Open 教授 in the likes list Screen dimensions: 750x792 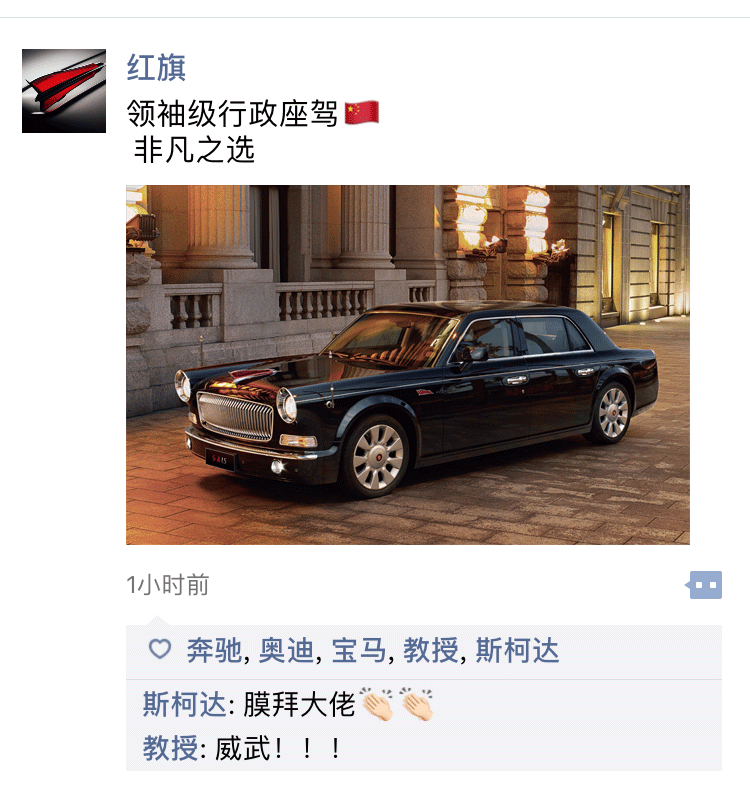pyautogui.click(x=431, y=650)
